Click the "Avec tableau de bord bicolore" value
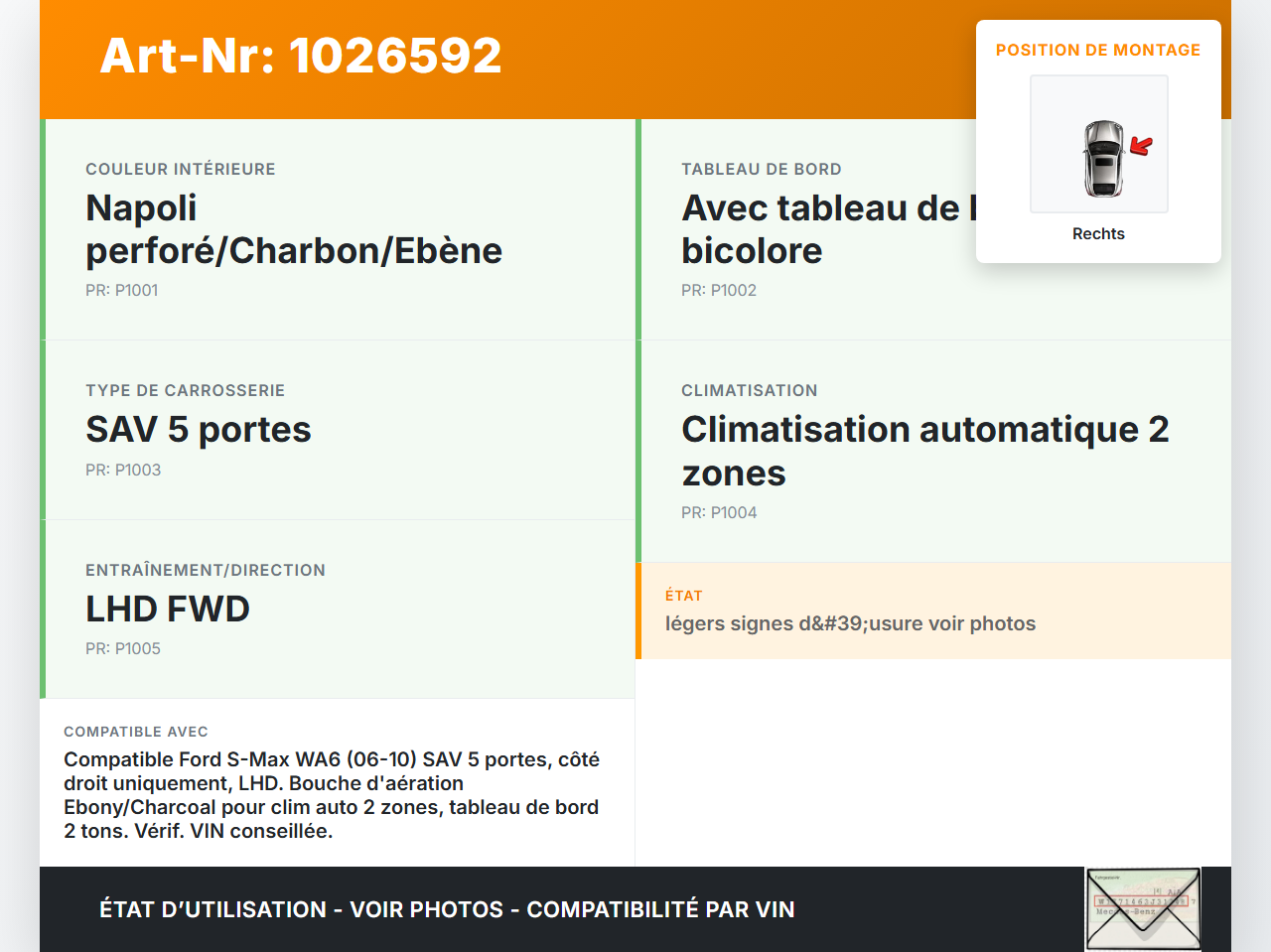Image resolution: width=1271 pixels, height=952 pixels. (824, 229)
